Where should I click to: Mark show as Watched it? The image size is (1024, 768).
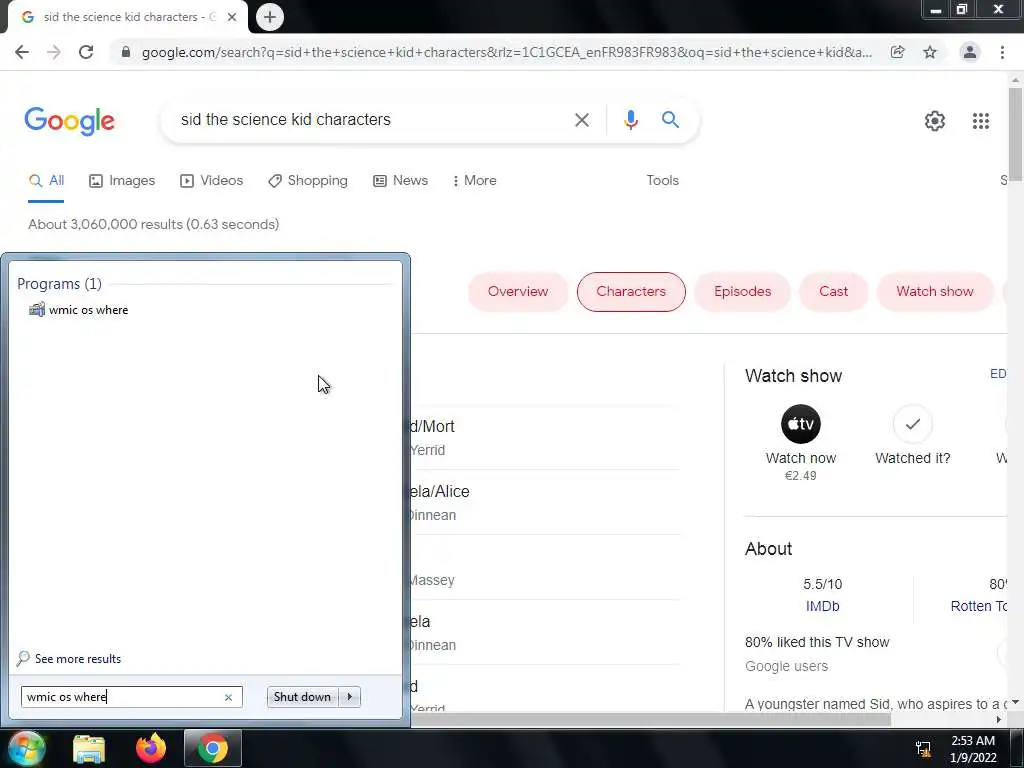click(x=912, y=424)
